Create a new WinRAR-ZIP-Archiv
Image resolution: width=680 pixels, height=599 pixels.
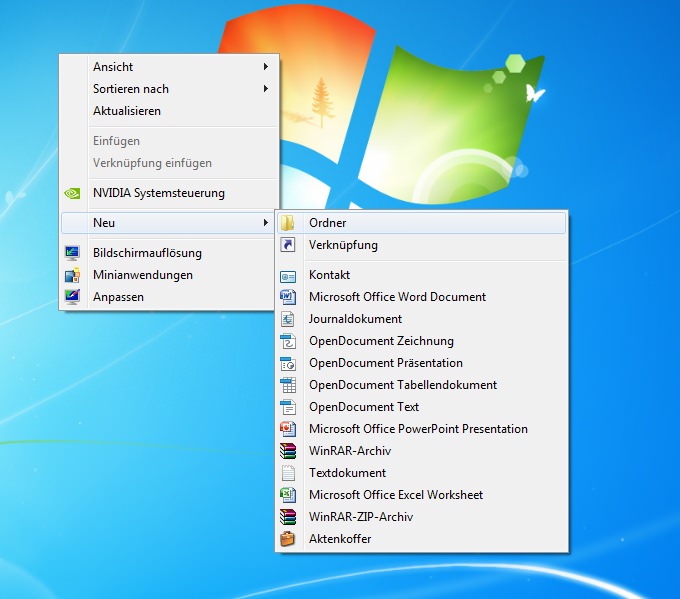(x=422, y=517)
